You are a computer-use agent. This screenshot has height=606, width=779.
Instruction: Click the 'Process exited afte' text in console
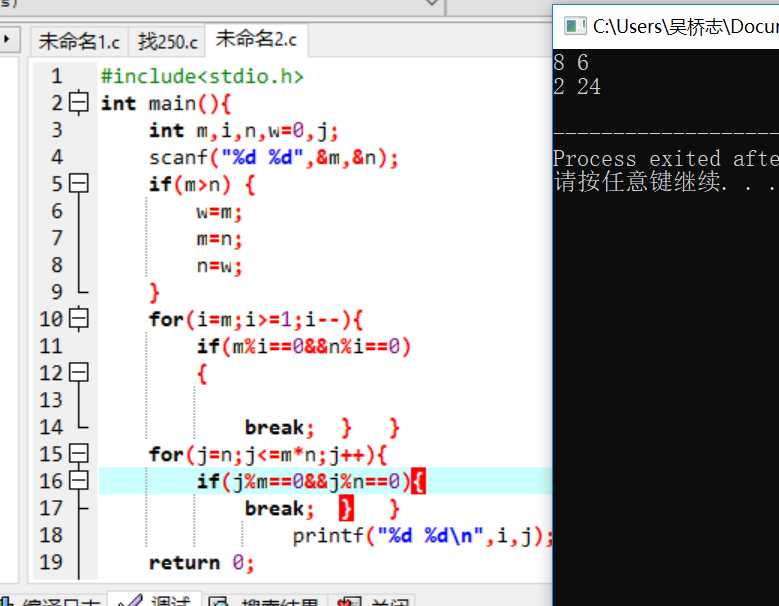click(666, 159)
